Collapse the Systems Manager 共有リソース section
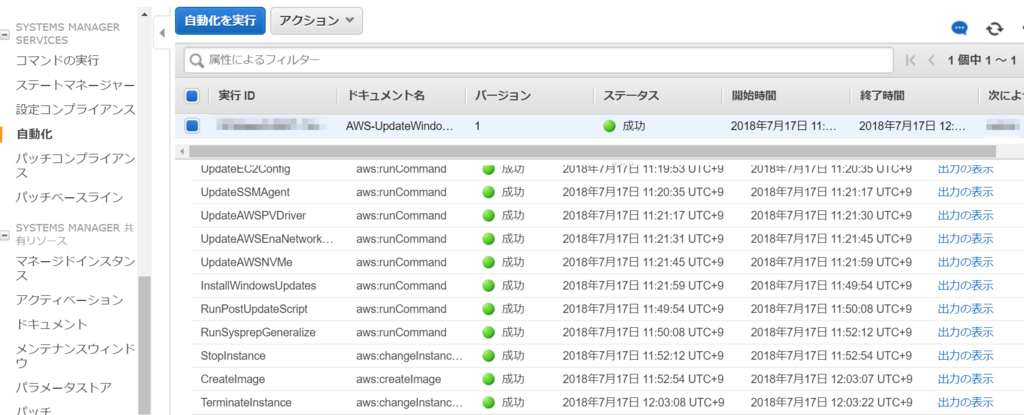The height and width of the screenshot is (415, 1024). (5, 233)
